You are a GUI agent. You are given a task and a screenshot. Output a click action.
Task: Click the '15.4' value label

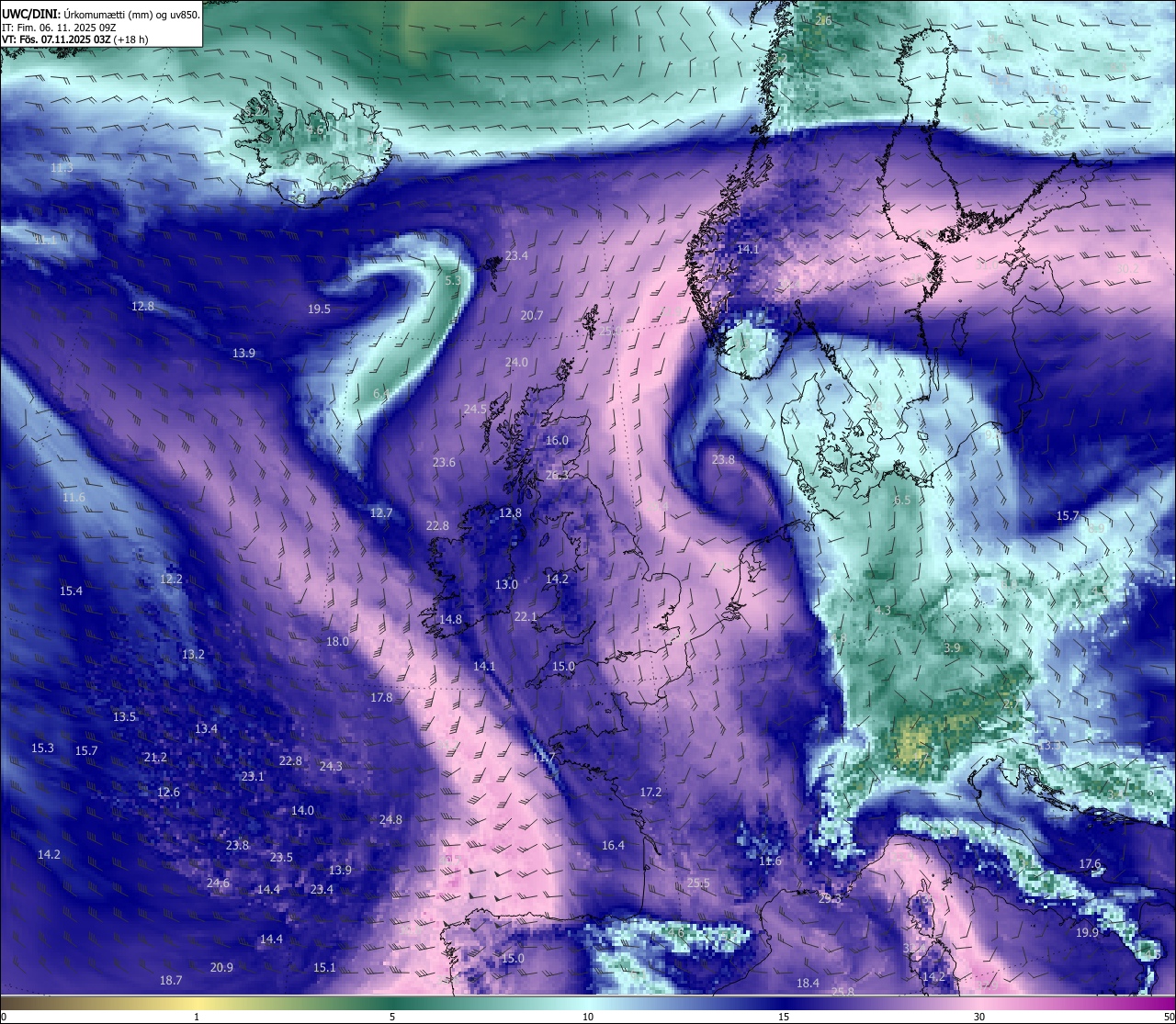click(71, 591)
